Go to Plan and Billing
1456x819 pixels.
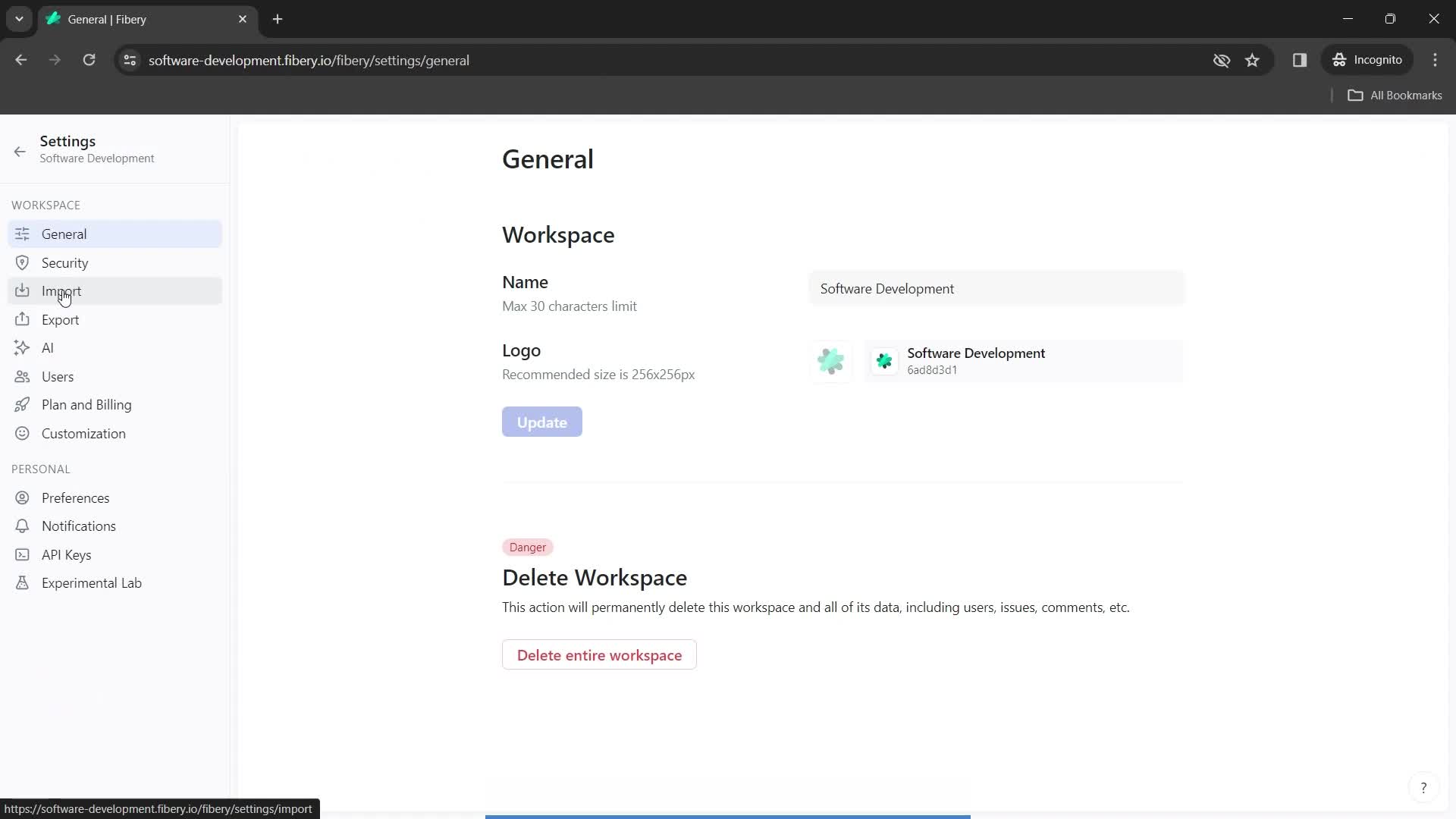click(115, 404)
